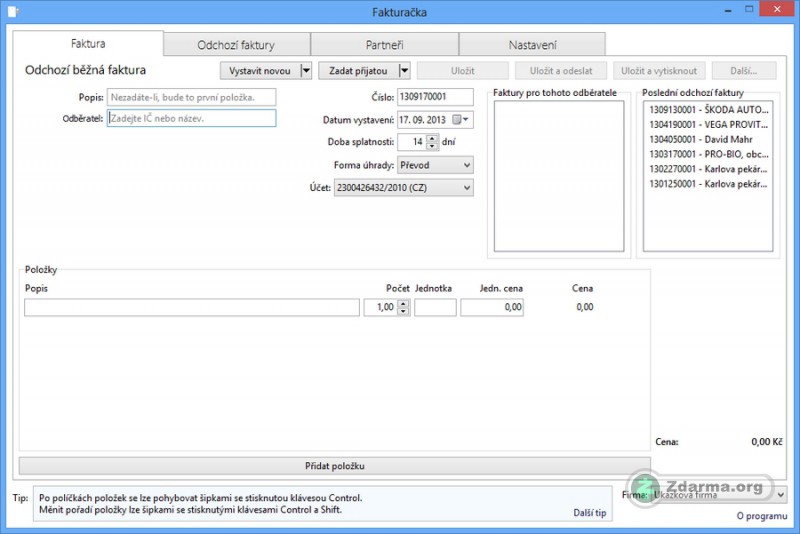
Task: Increase Doba splatnosti days with up arrow
Action: [x=432, y=138]
